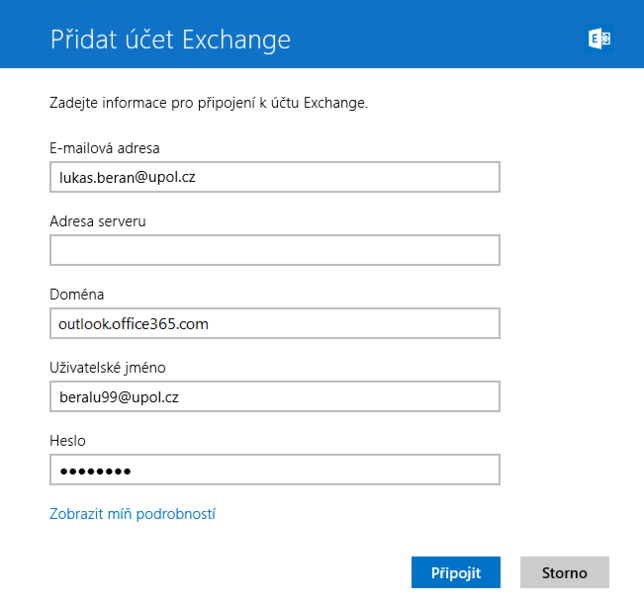Click the Přidat účet Exchange title
This screenshot has height=599, width=644.
[x=170, y=40]
